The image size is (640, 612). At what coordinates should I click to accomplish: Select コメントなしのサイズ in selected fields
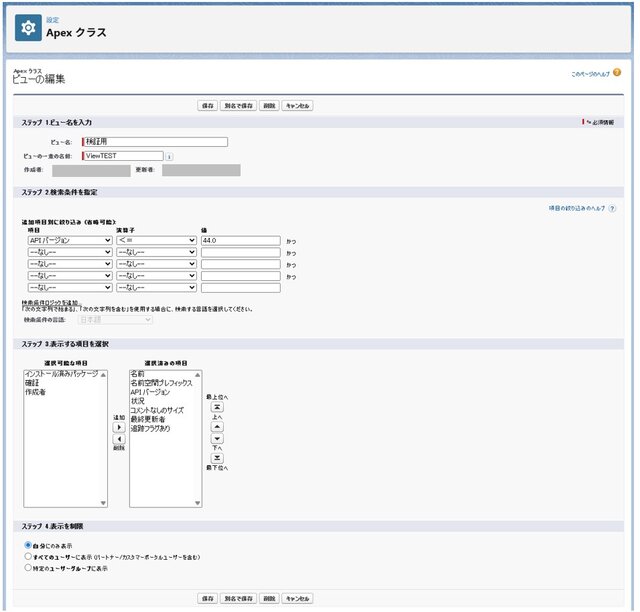157,410
